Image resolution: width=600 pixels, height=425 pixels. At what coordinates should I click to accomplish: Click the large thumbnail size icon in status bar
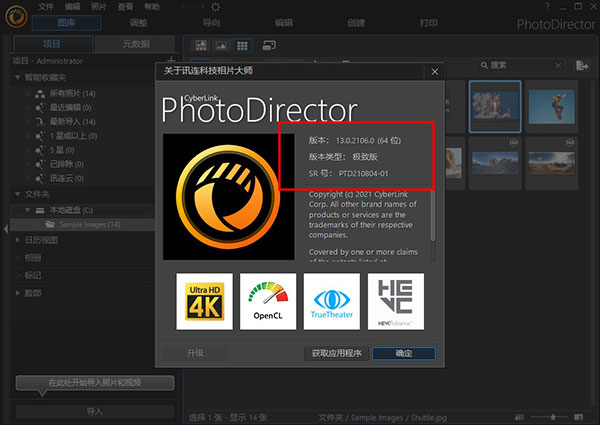[579, 417]
